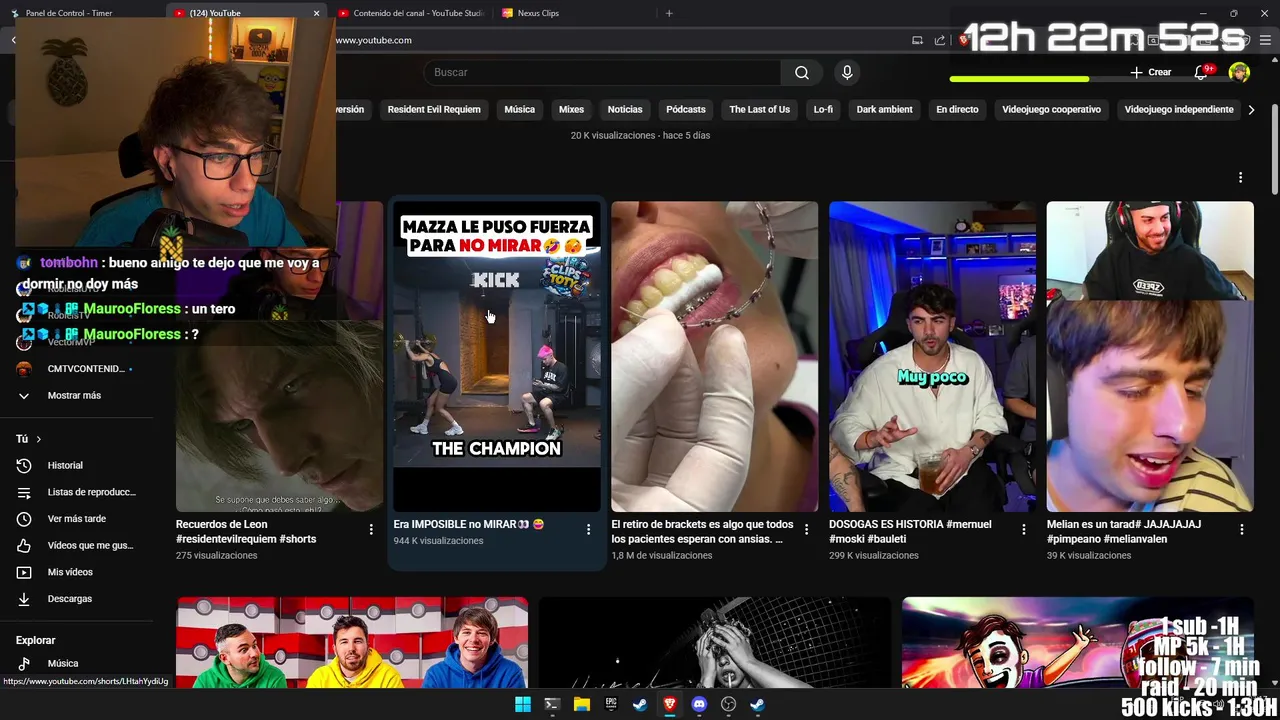Image resolution: width=1280 pixels, height=720 pixels.
Task: Select the Pódcasts filter chip
Action: [686, 110]
